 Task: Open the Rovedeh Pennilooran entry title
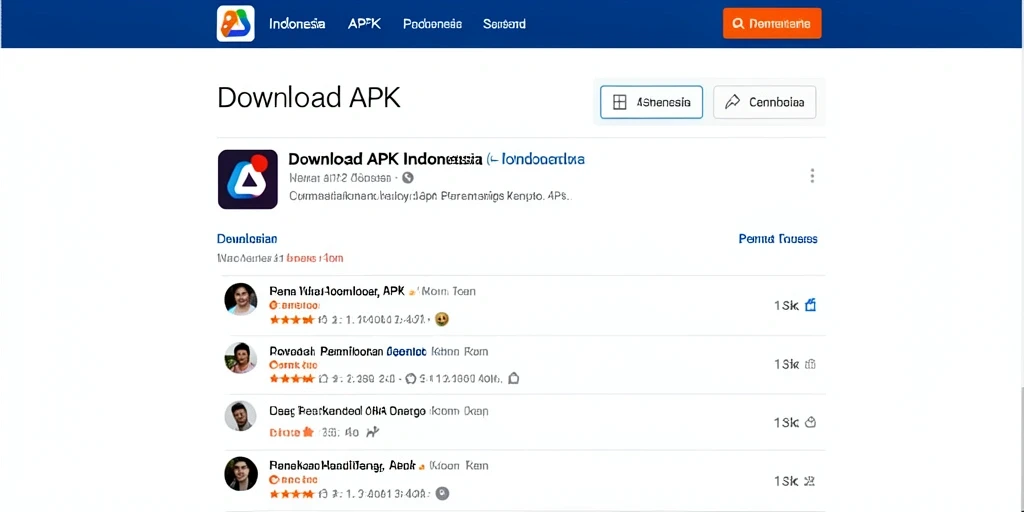tap(325, 351)
